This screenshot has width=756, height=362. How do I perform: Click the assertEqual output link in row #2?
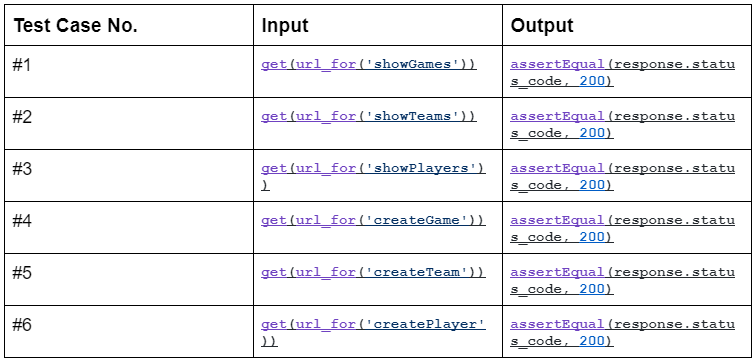(x=622, y=124)
